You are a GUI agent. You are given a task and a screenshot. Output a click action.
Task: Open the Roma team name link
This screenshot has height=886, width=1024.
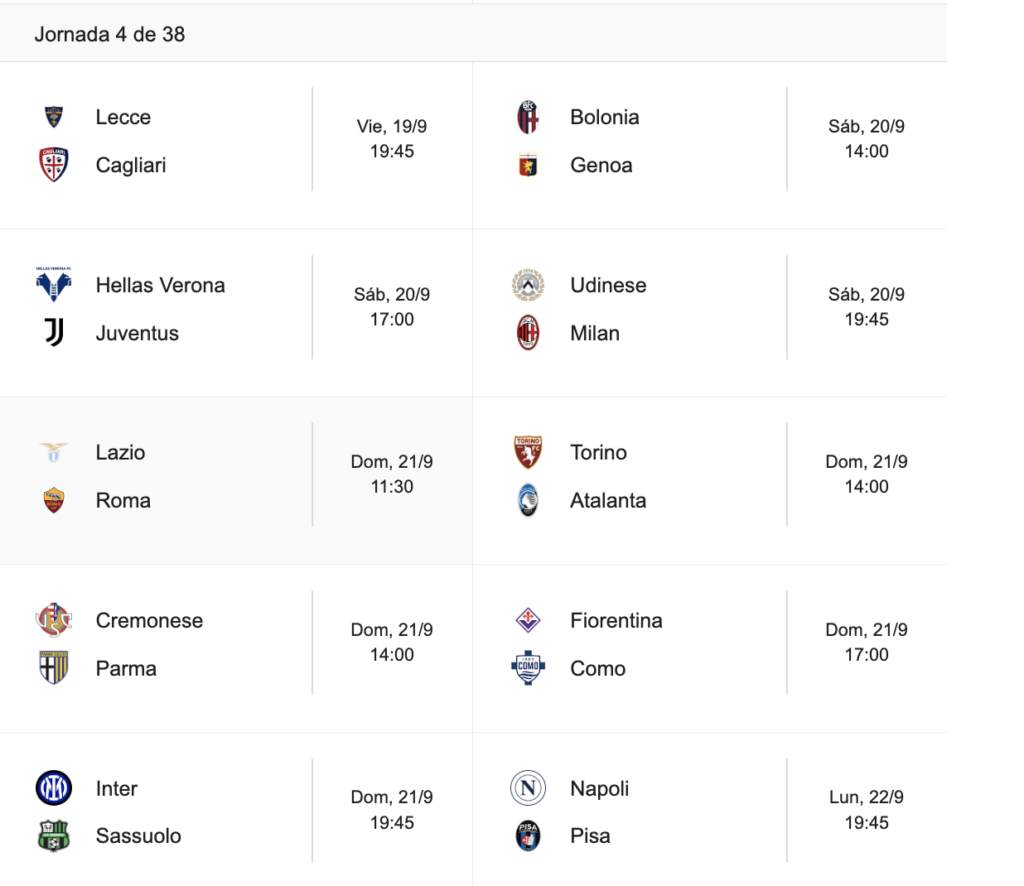coord(123,500)
